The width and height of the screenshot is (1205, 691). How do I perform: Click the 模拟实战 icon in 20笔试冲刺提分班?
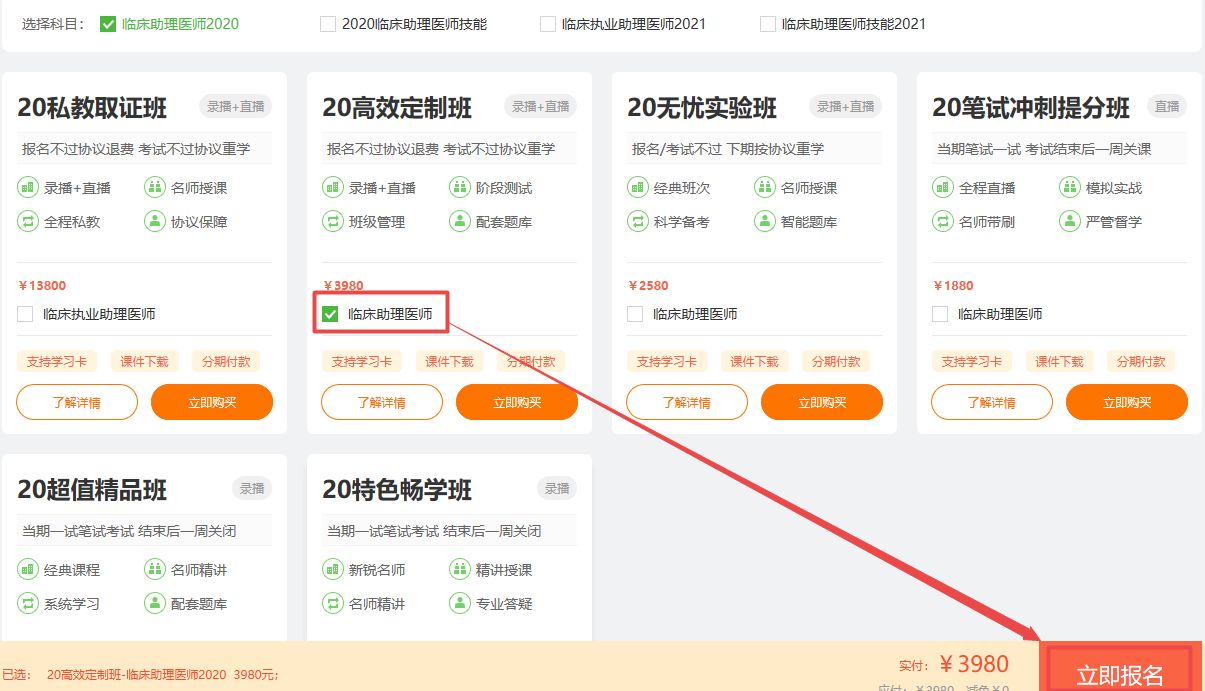(x=1069, y=187)
